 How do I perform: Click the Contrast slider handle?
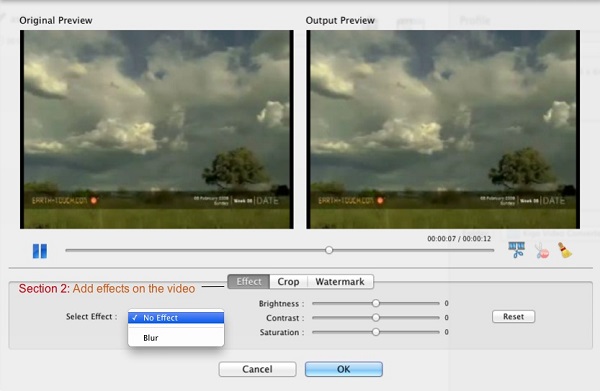[x=376, y=318]
